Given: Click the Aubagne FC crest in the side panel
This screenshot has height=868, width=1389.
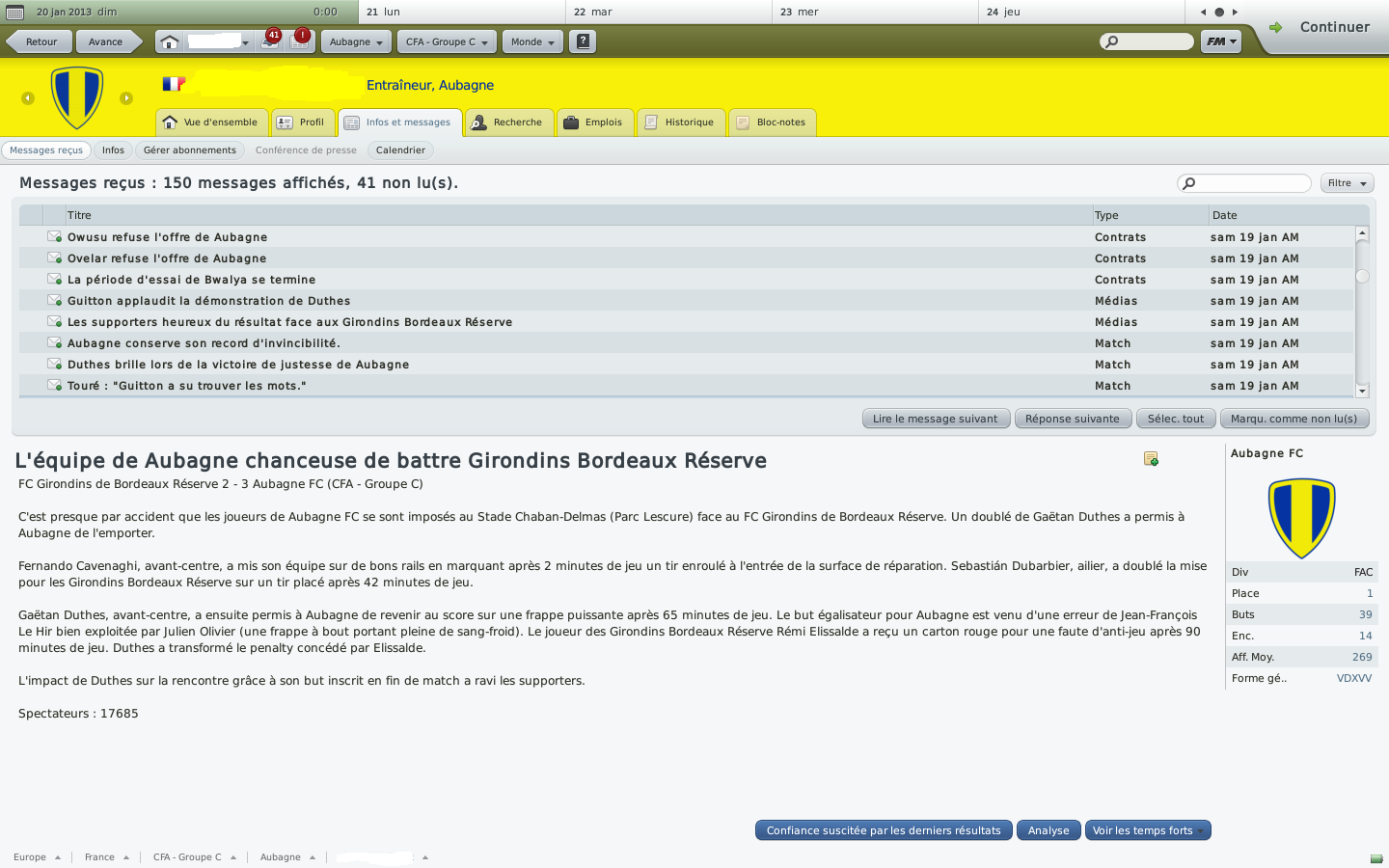Looking at the screenshot, I should click(1301, 518).
